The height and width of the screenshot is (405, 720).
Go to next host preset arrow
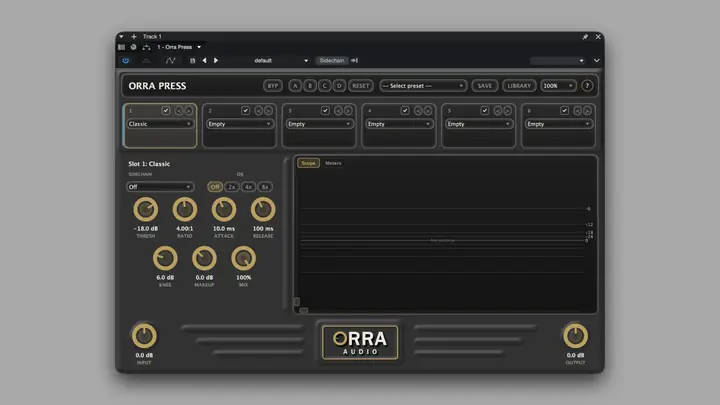tap(216, 61)
